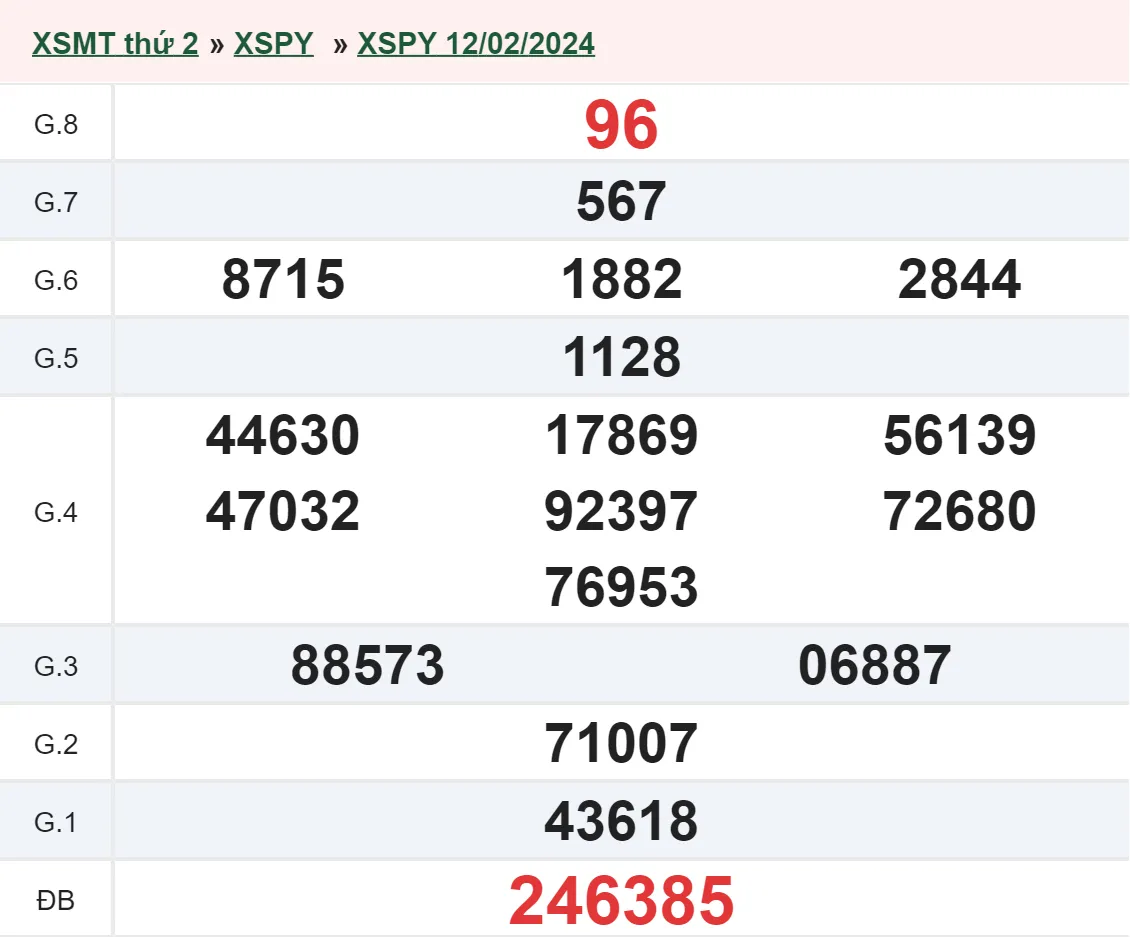Open the XSPY 12/02/2024 link

[476, 44]
